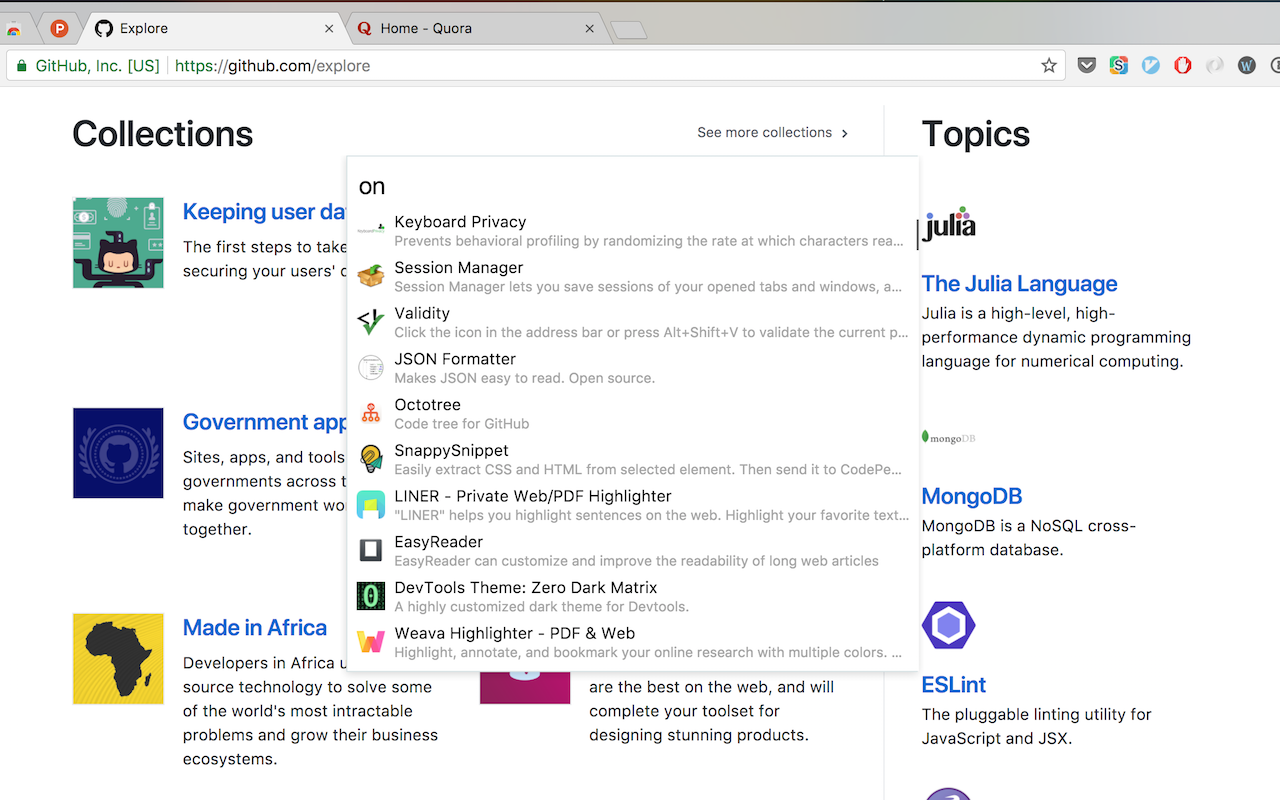Open the rainbow pinned tab
Screen dimensions: 1280x800
(13, 29)
